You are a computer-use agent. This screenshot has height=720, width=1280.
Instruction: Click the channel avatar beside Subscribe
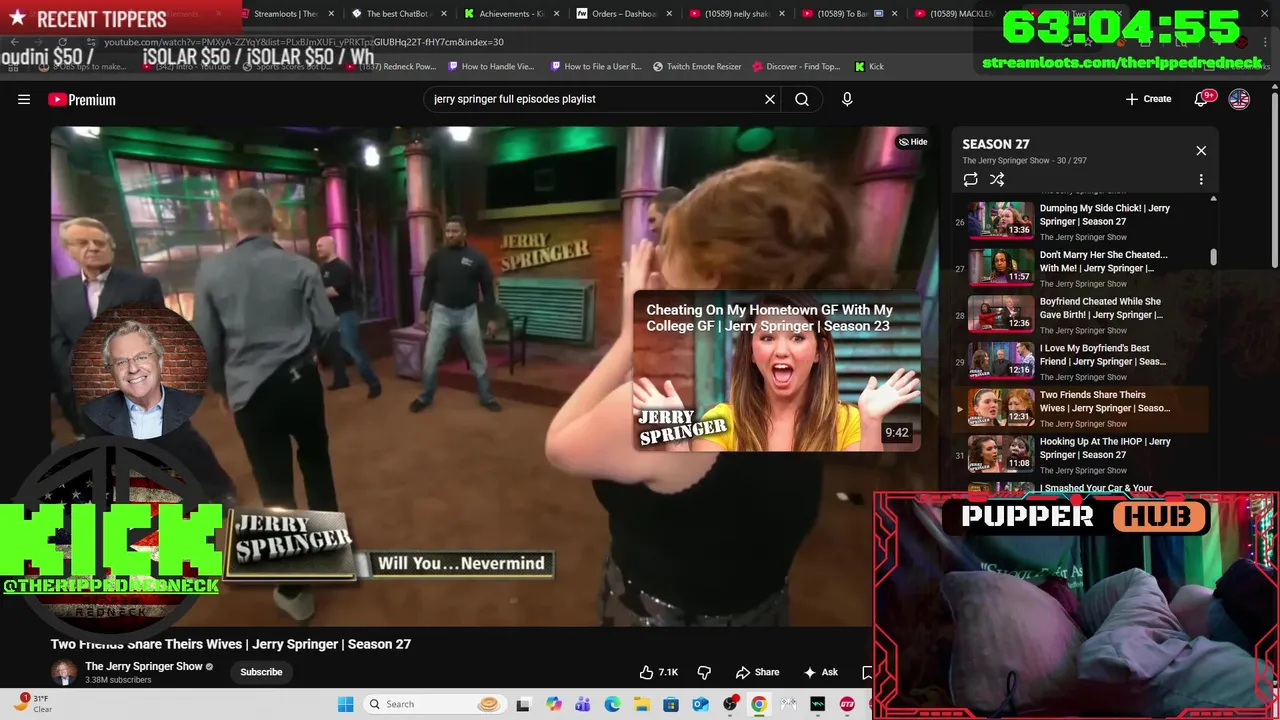pos(64,672)
